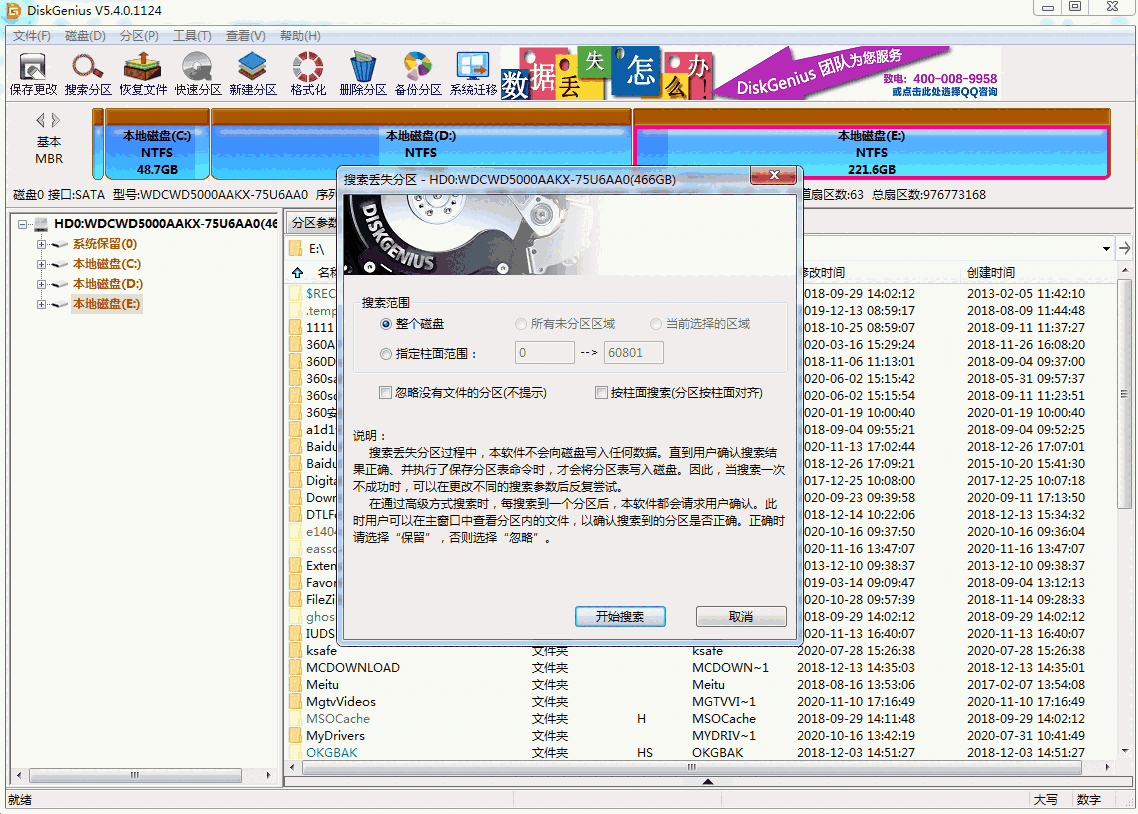
Task: Start the 系统迁移 tool
Action: coord(472,74)
